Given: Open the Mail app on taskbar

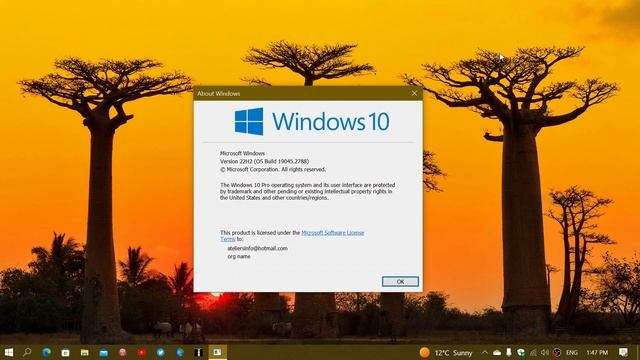Looking at the screenshot, I should [x=104, y=352].
